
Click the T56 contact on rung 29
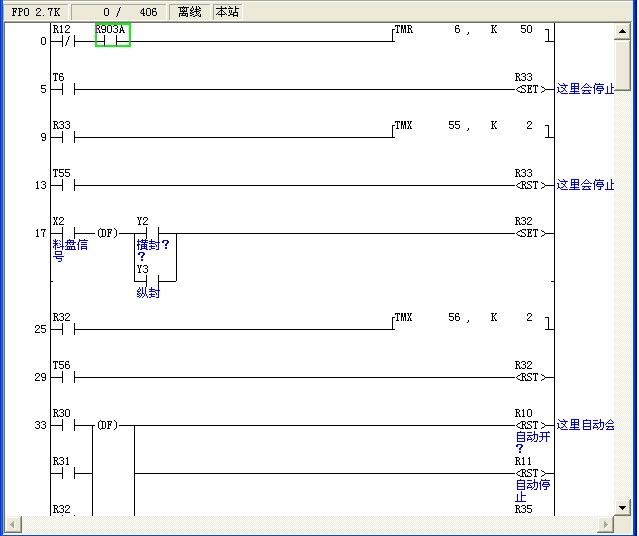pyautogui.click(x=63, y=377)
